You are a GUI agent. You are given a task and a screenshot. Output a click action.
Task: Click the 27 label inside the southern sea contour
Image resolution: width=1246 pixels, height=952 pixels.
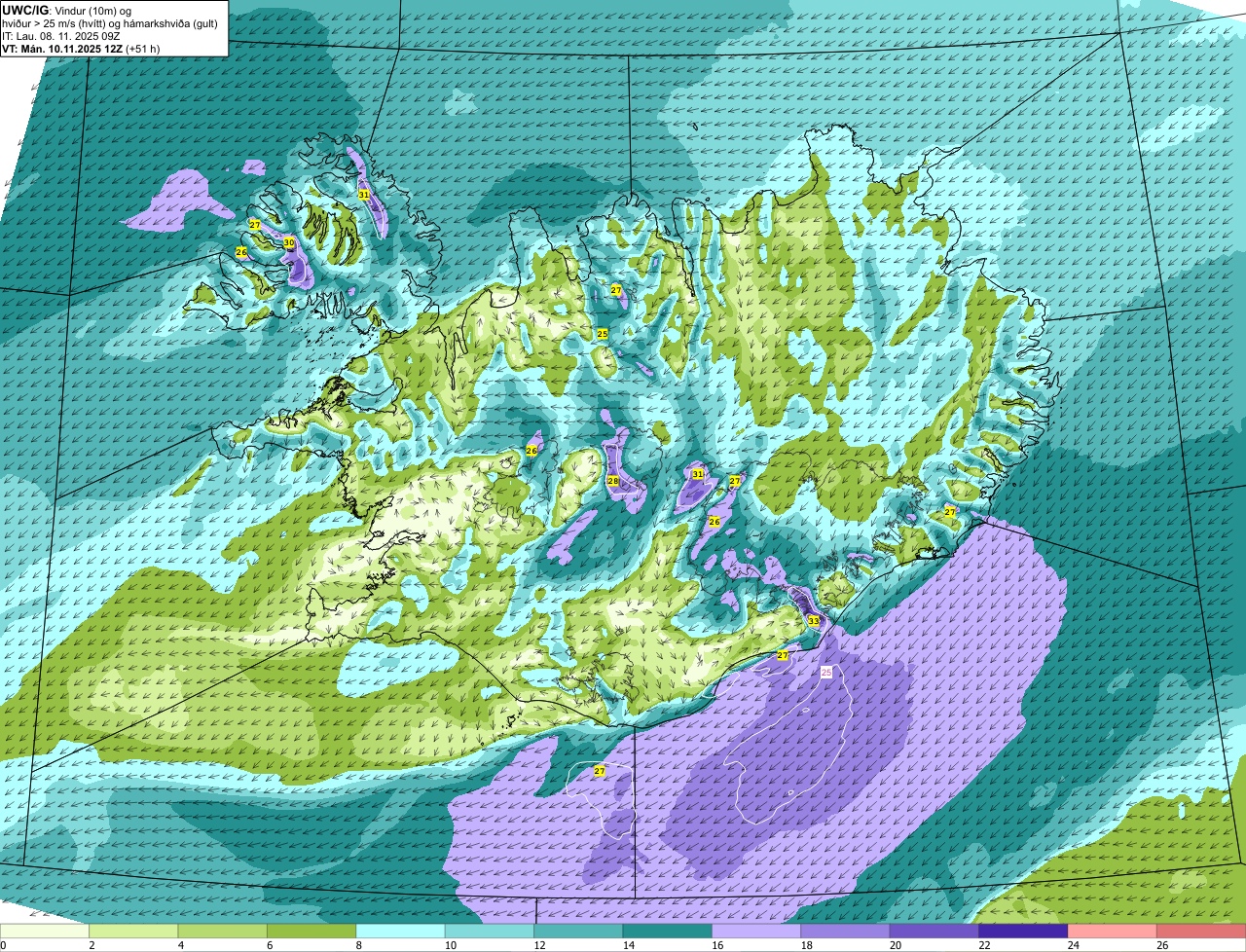[x=600, y=771]
